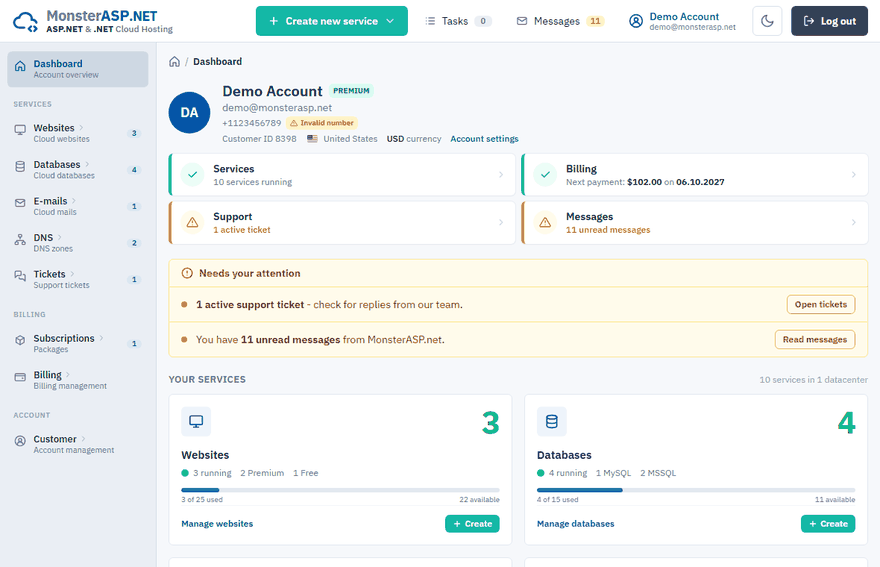The image size is (880, 567).
Task: Click the Customer ID 8398 text
Action: 259,139
